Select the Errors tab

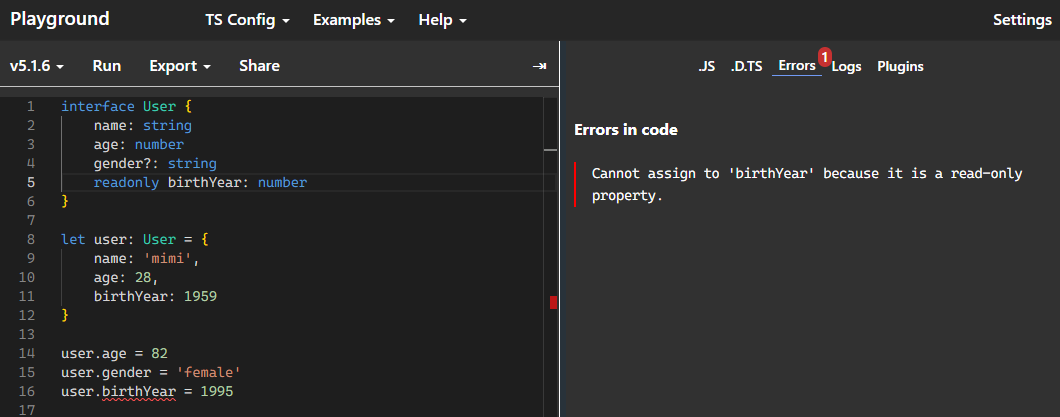pos(797,66)
